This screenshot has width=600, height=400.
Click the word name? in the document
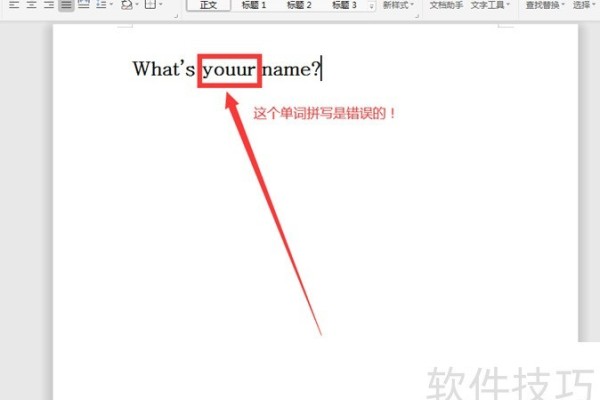(x=291, y=69)
